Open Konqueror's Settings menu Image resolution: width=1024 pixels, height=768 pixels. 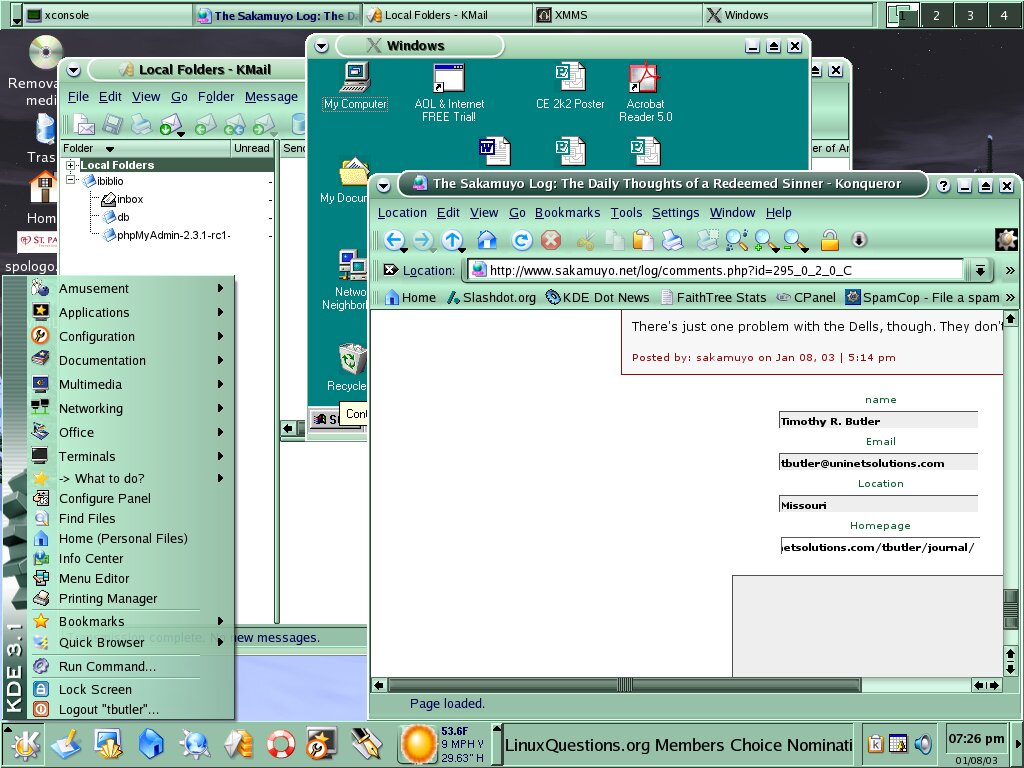coord(675,213)
